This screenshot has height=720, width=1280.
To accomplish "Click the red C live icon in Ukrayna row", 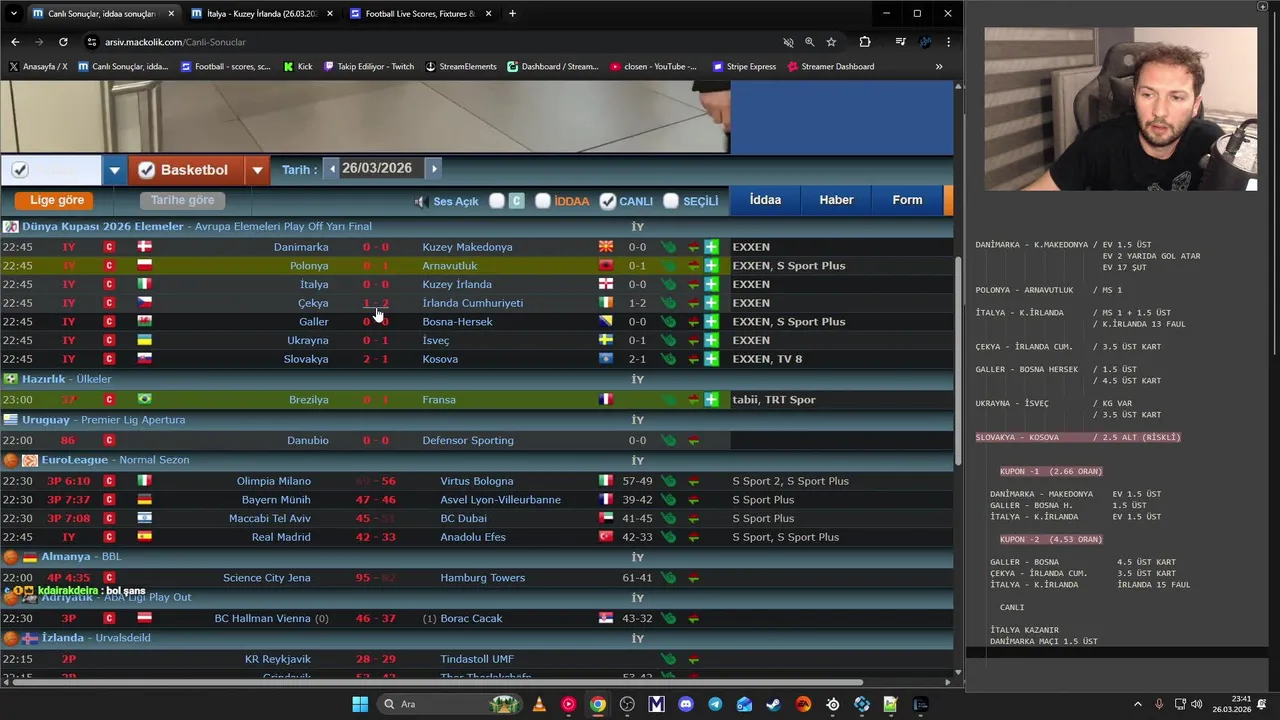I will 109,340.
